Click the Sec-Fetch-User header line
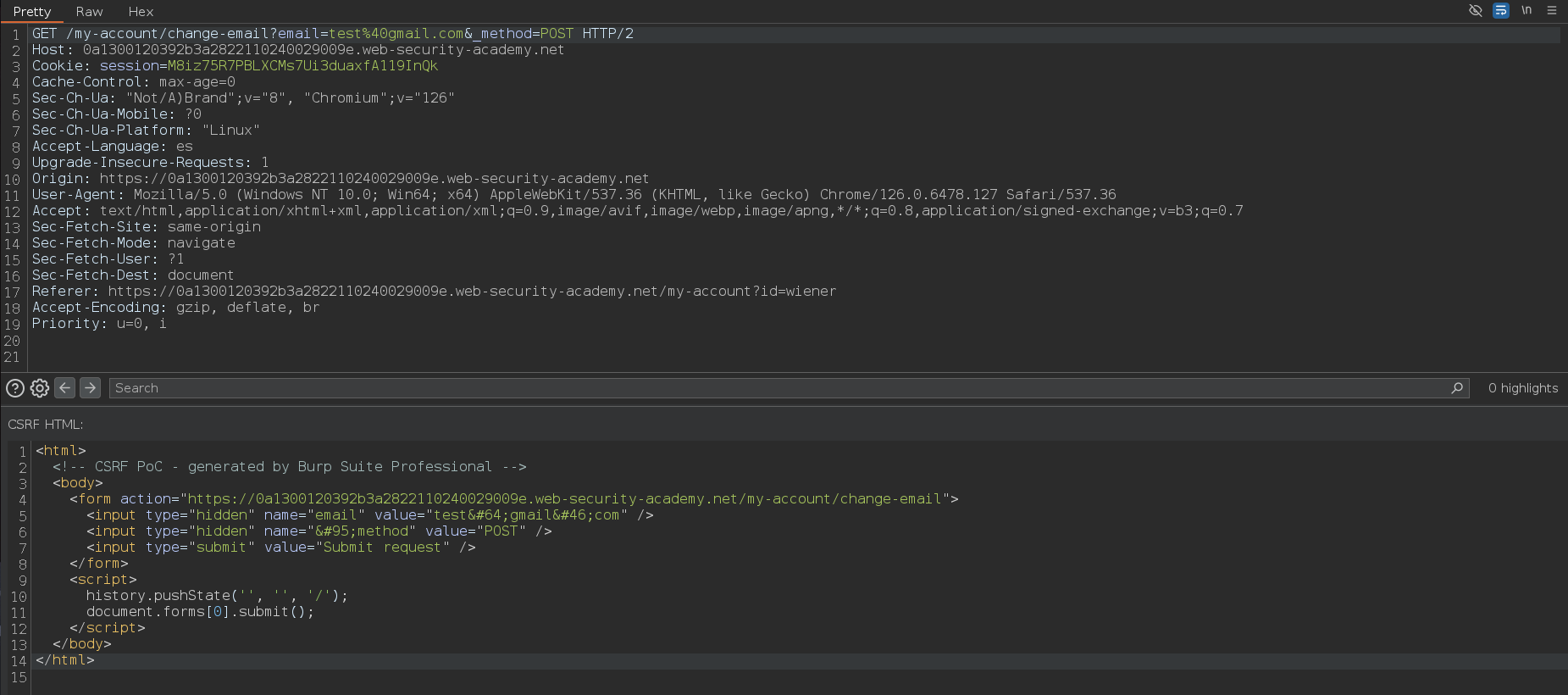Image resolution: width=1568 pixels, height=695 pixels. pyautogui.click(x=108, y=259)
